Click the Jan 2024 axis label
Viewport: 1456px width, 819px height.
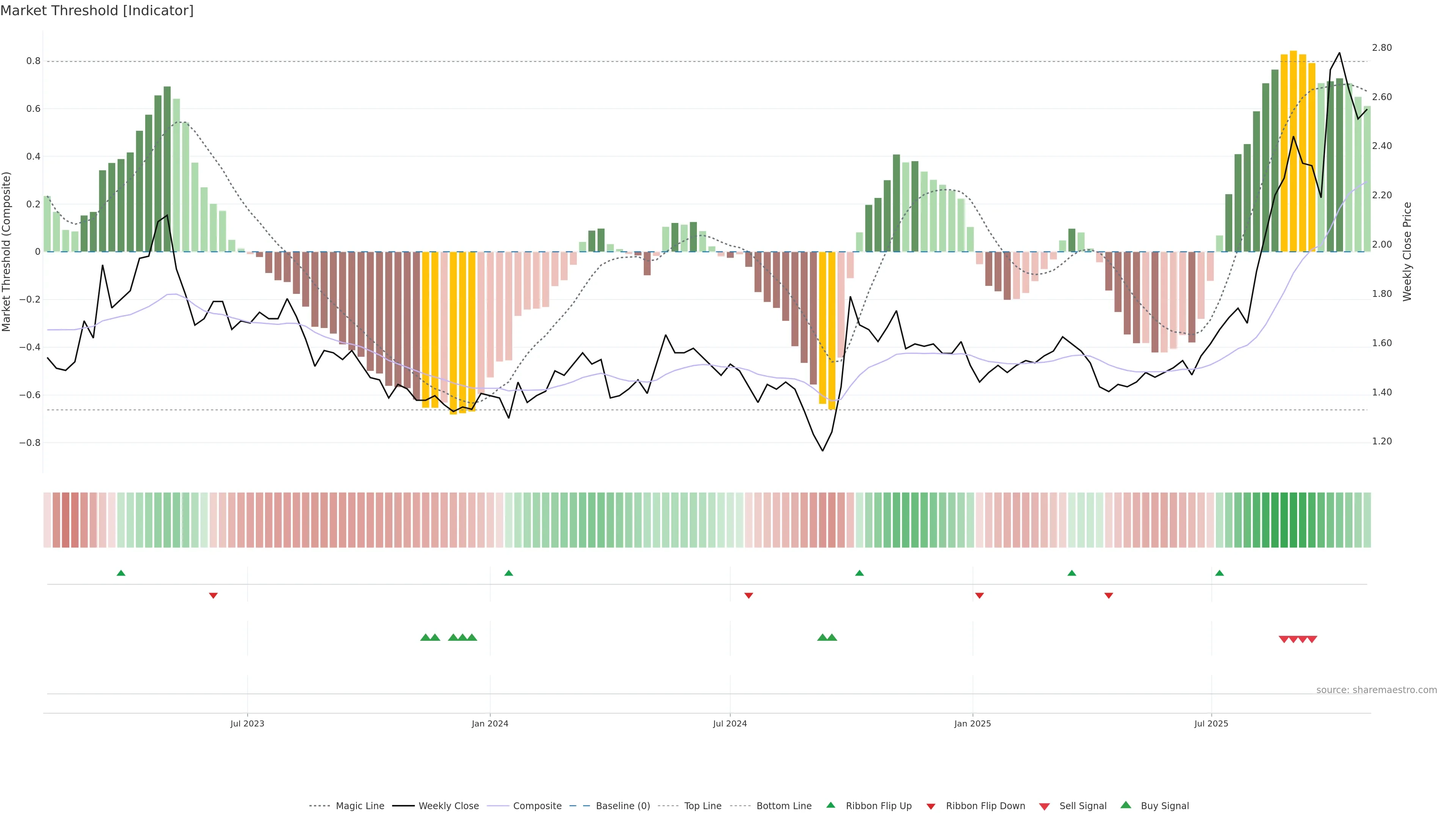pos(490,723)
